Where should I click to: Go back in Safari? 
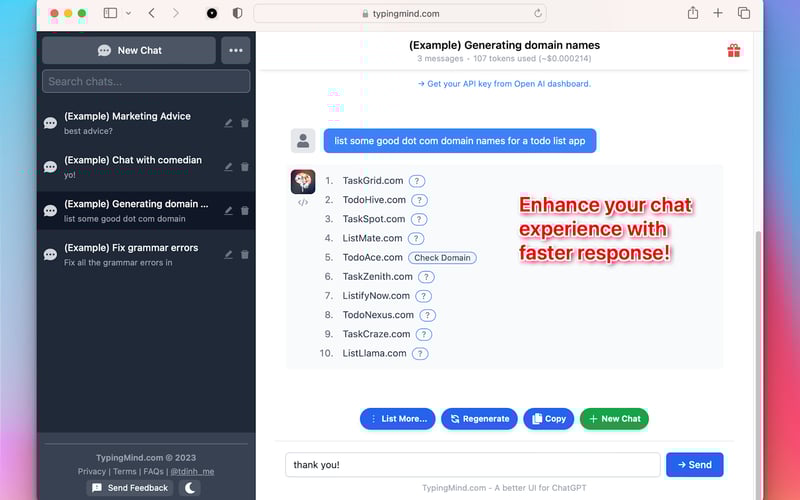152,13
